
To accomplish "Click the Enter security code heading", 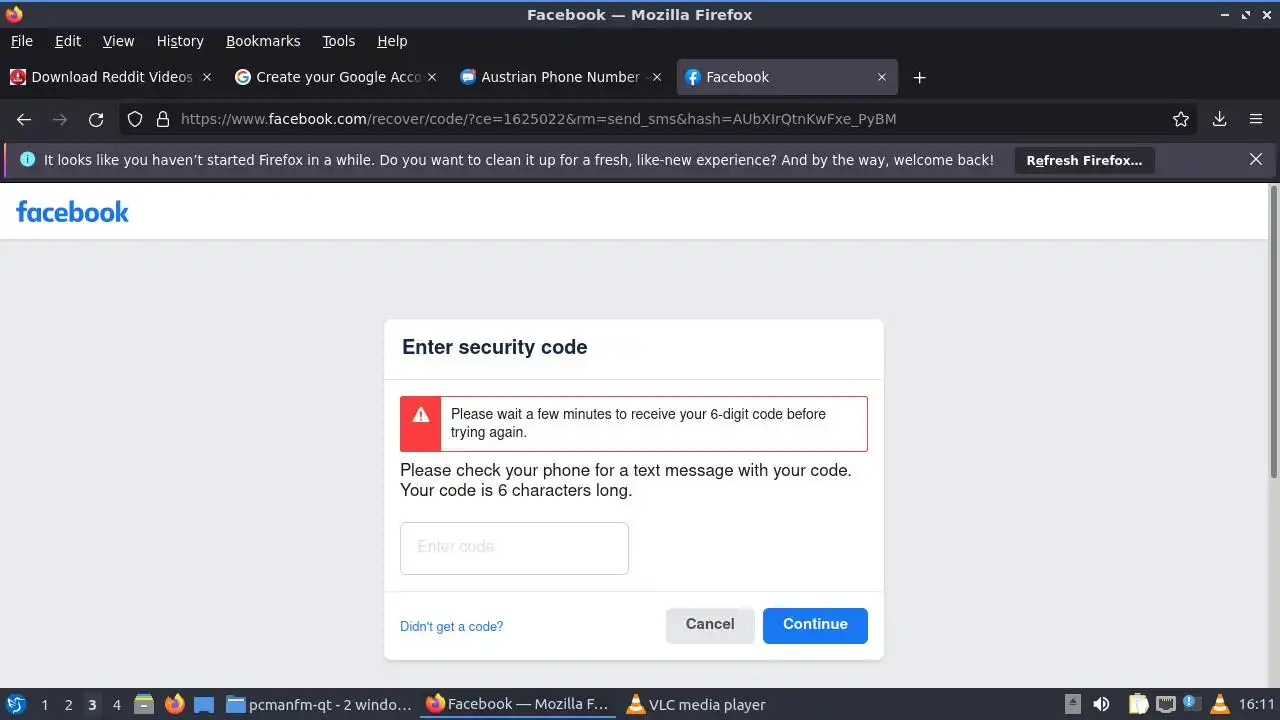I will [494, 347].
